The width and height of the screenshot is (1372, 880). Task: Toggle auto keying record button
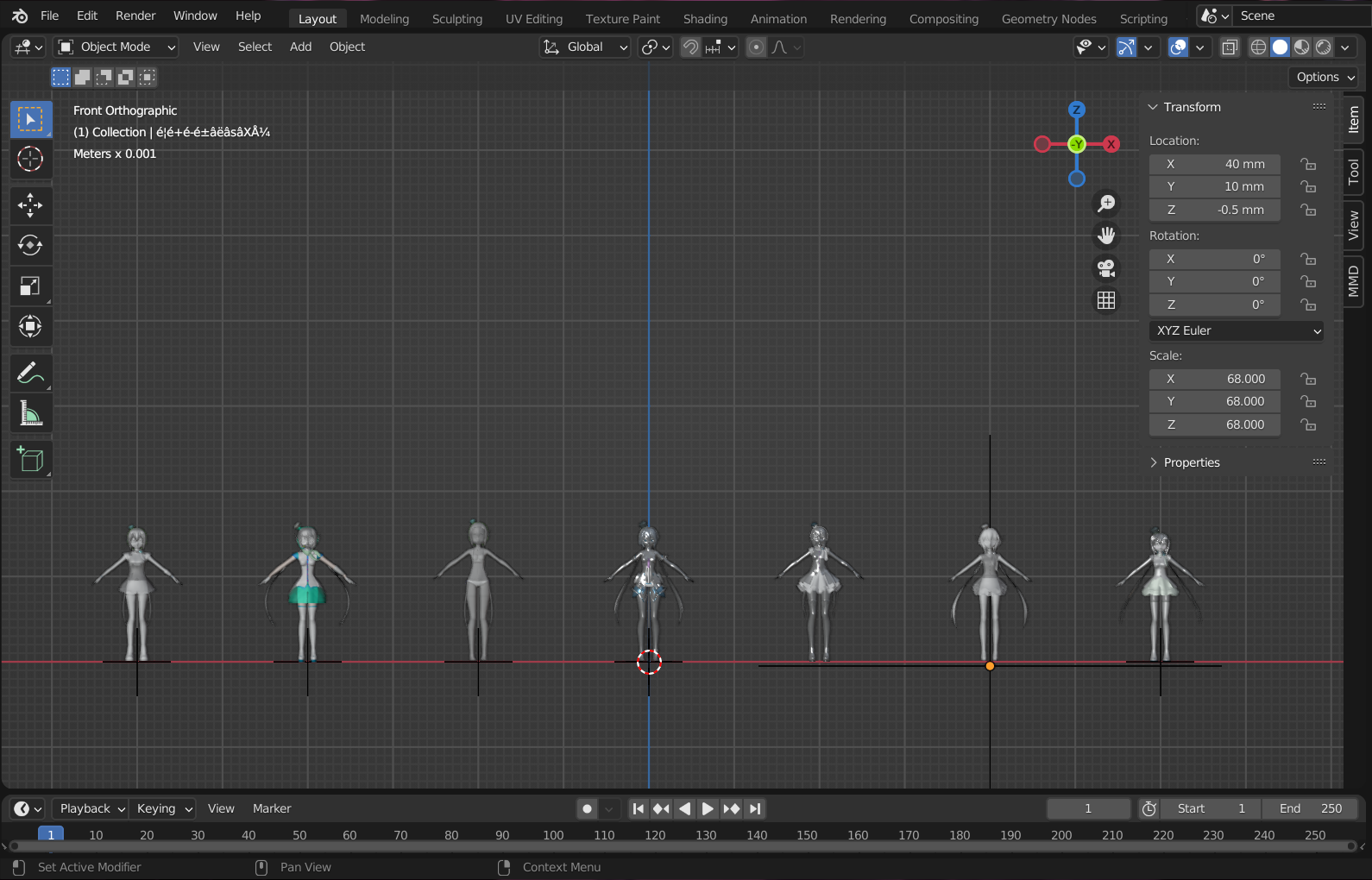(587, 808)
